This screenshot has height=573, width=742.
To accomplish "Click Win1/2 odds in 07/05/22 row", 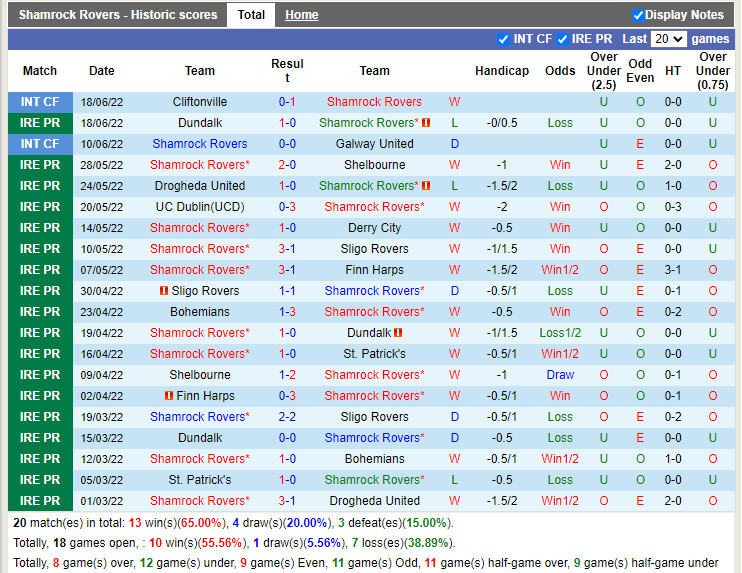I will [x=560, y=270].
